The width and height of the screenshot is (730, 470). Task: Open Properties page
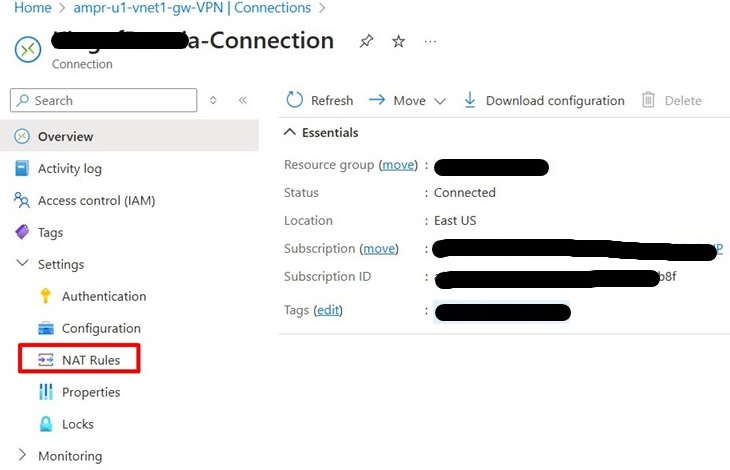(91, 392)
